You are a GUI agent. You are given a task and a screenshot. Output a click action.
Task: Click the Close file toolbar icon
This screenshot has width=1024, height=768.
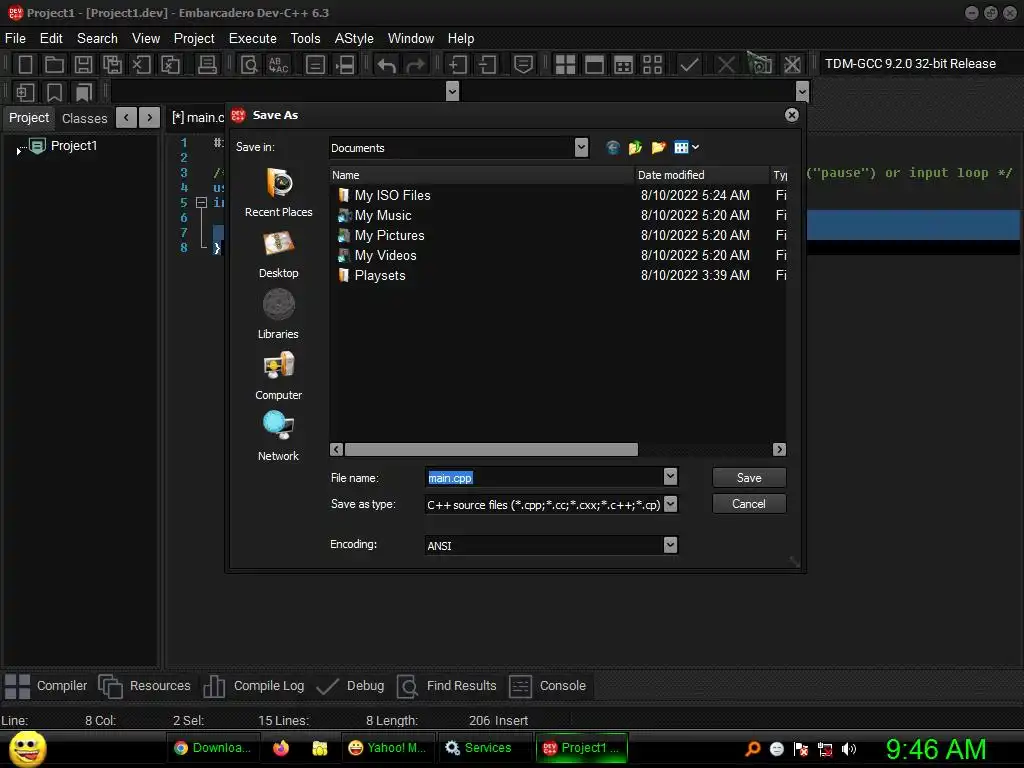141,64
